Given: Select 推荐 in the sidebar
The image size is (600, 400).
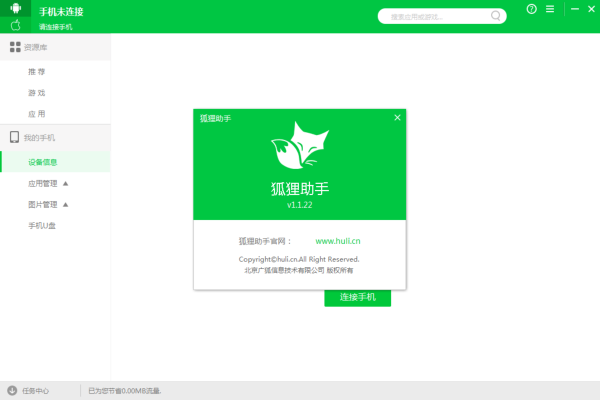Looking at the screenshot, I should (x=37, y=72).
